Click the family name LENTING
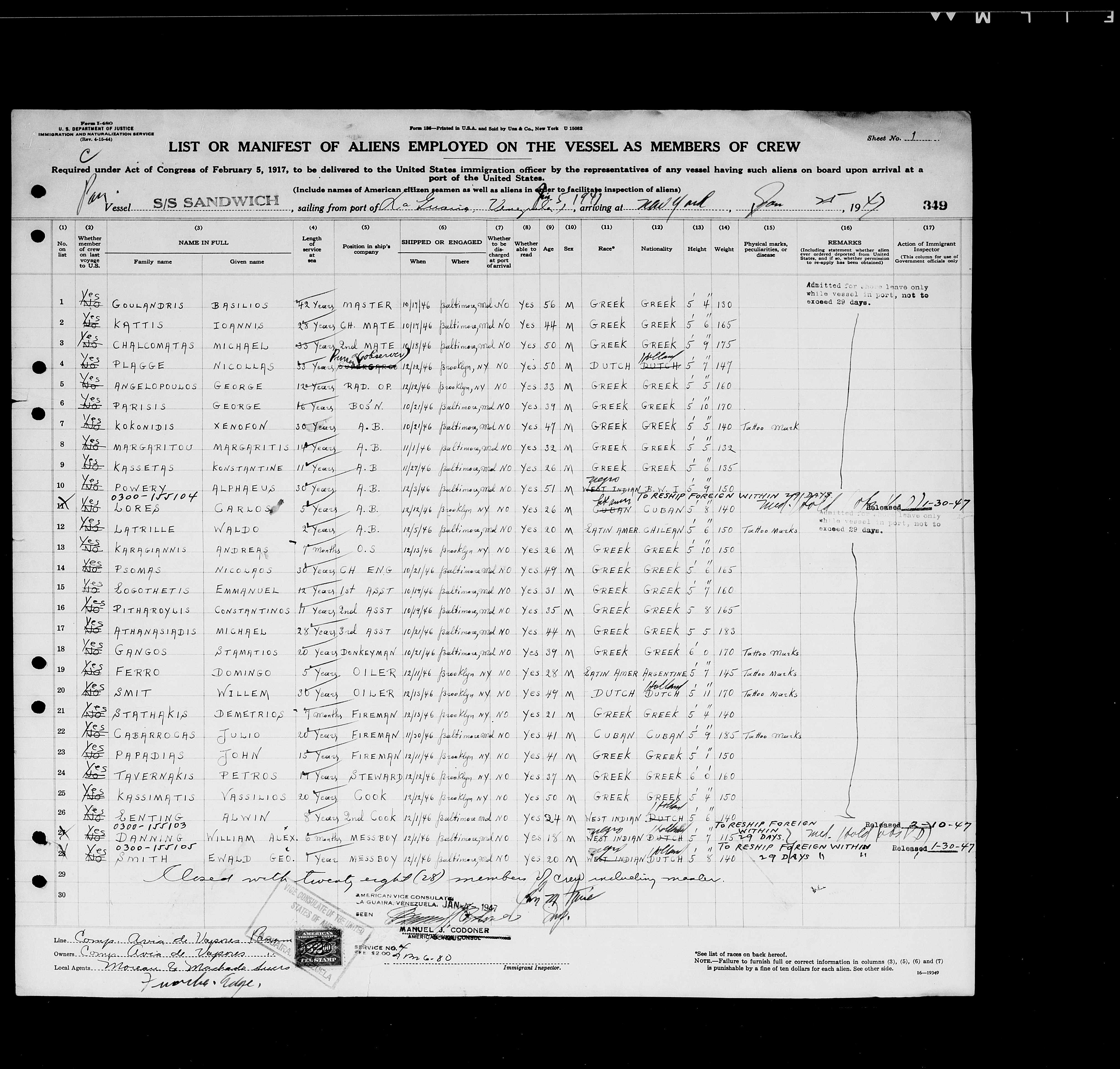The width and height of the screenshot is (1120, 1069). click(x=149, y=818)
